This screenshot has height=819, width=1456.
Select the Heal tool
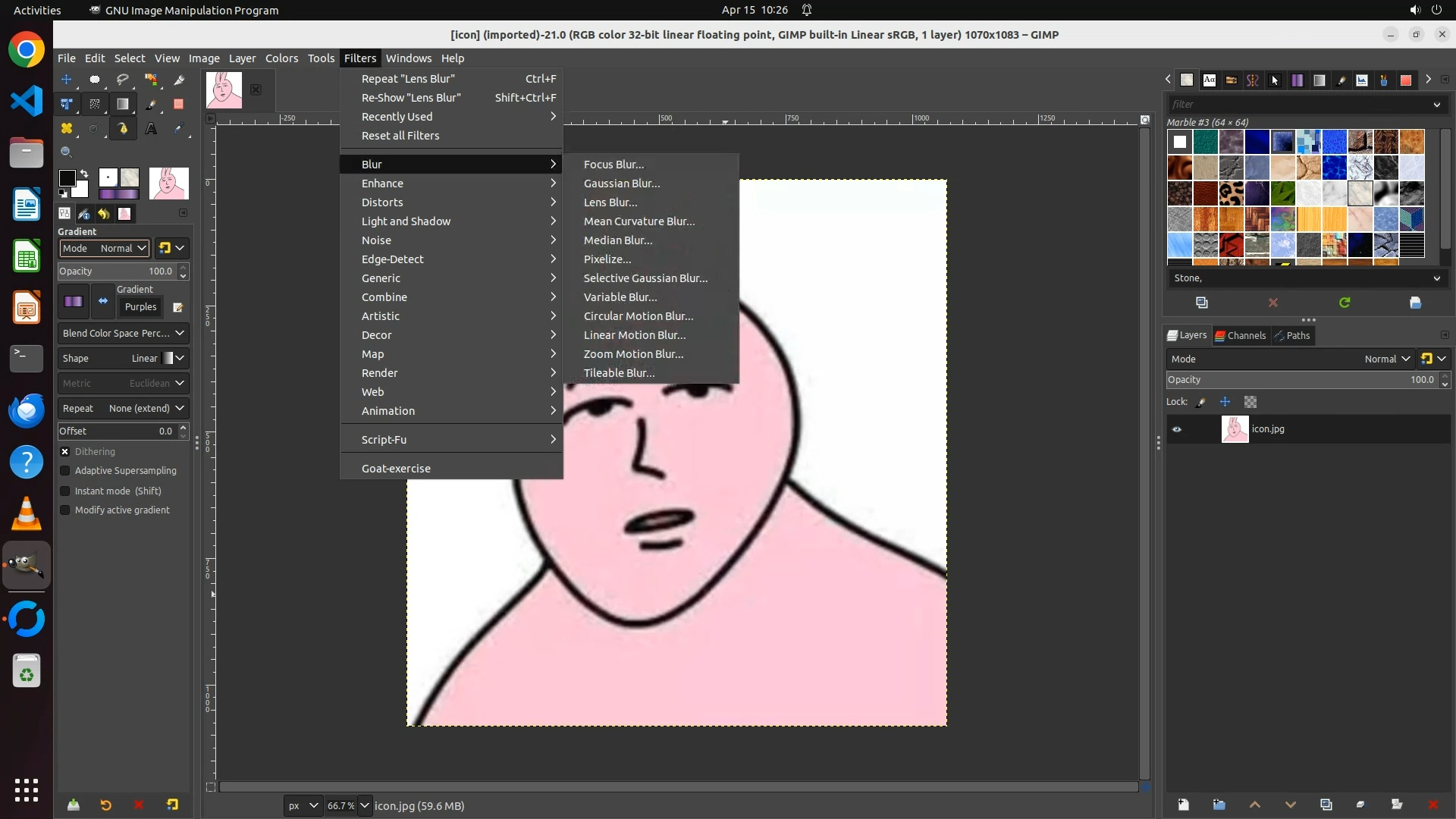tap(67, 128)
